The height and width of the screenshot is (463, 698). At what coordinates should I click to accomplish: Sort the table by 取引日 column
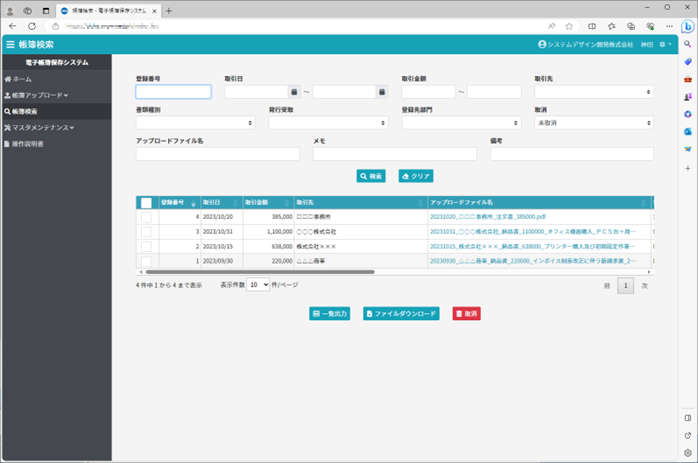pos(221,203)
